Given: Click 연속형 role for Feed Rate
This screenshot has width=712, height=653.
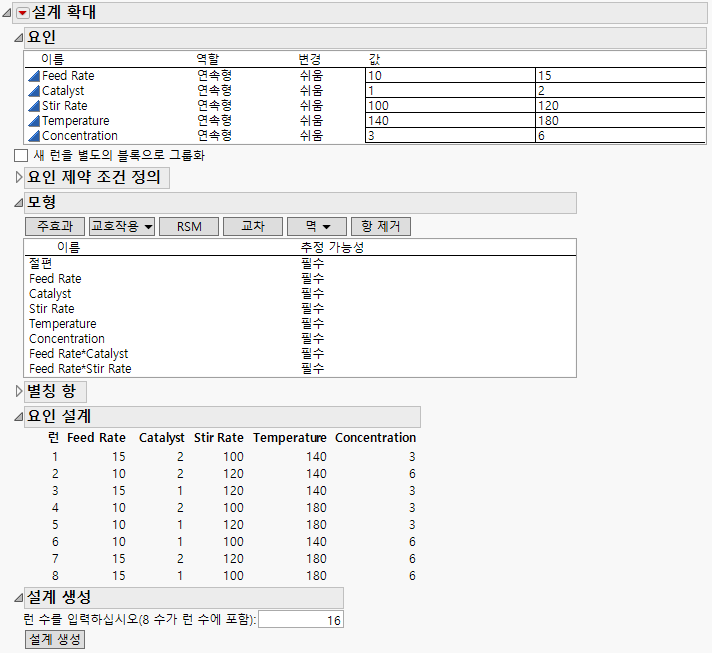Looking at the screenshot, I should coord(214,75).
